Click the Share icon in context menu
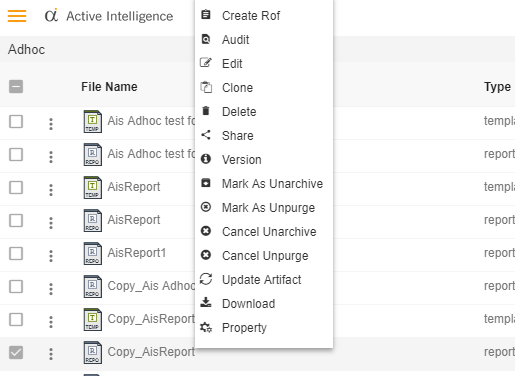Screen dimensions: 515x376 (206, 135)
